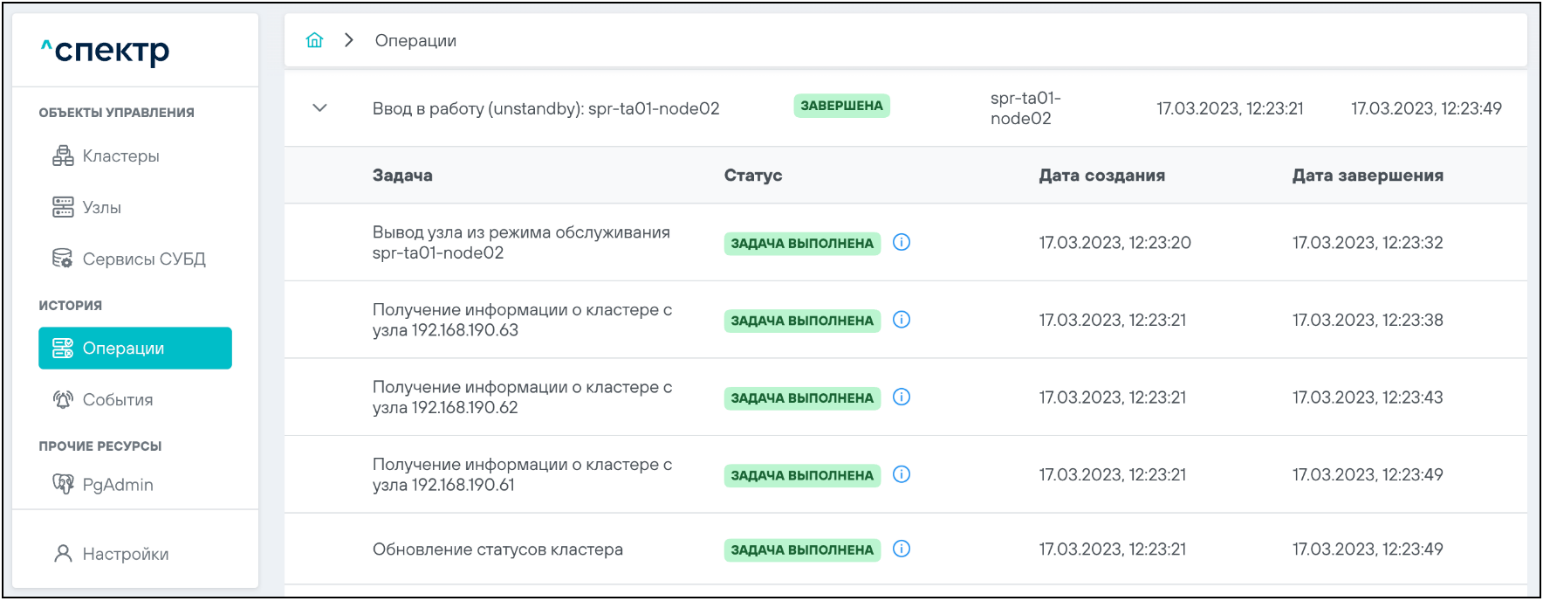Click the home icon in breadcrumb

(314, 41)
